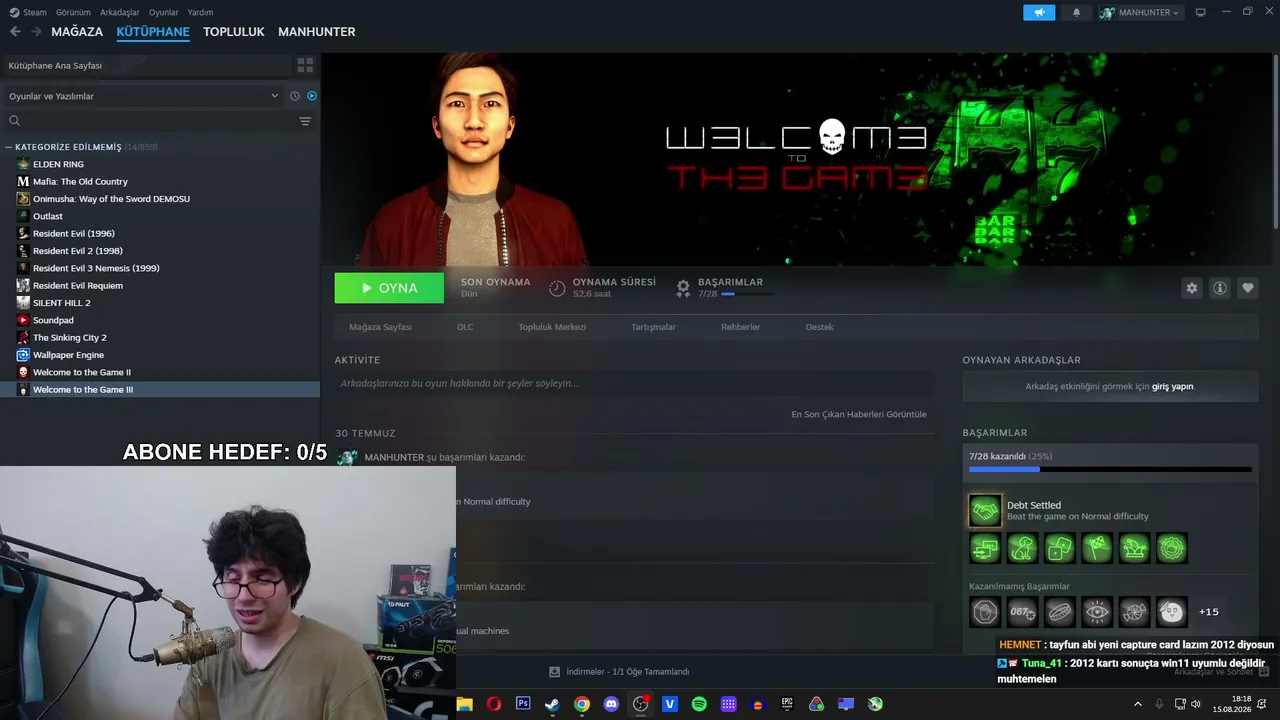The height and width of the screenshot is (720, 1280).
Task: Click the achievements progress bar in the panel
Action: [1110, 469]
